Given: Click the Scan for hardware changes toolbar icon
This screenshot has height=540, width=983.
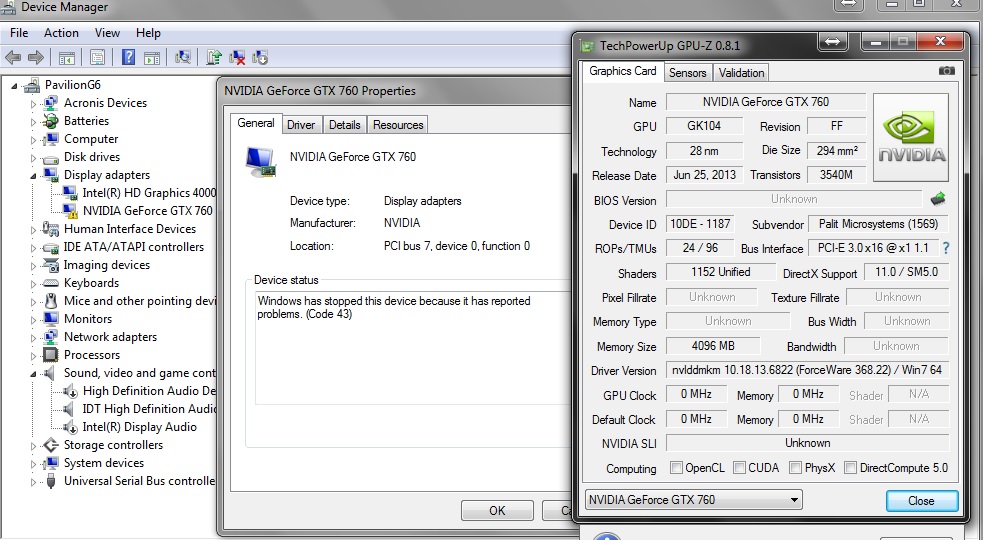Looking at the screenshot, I should click(182, 58).
